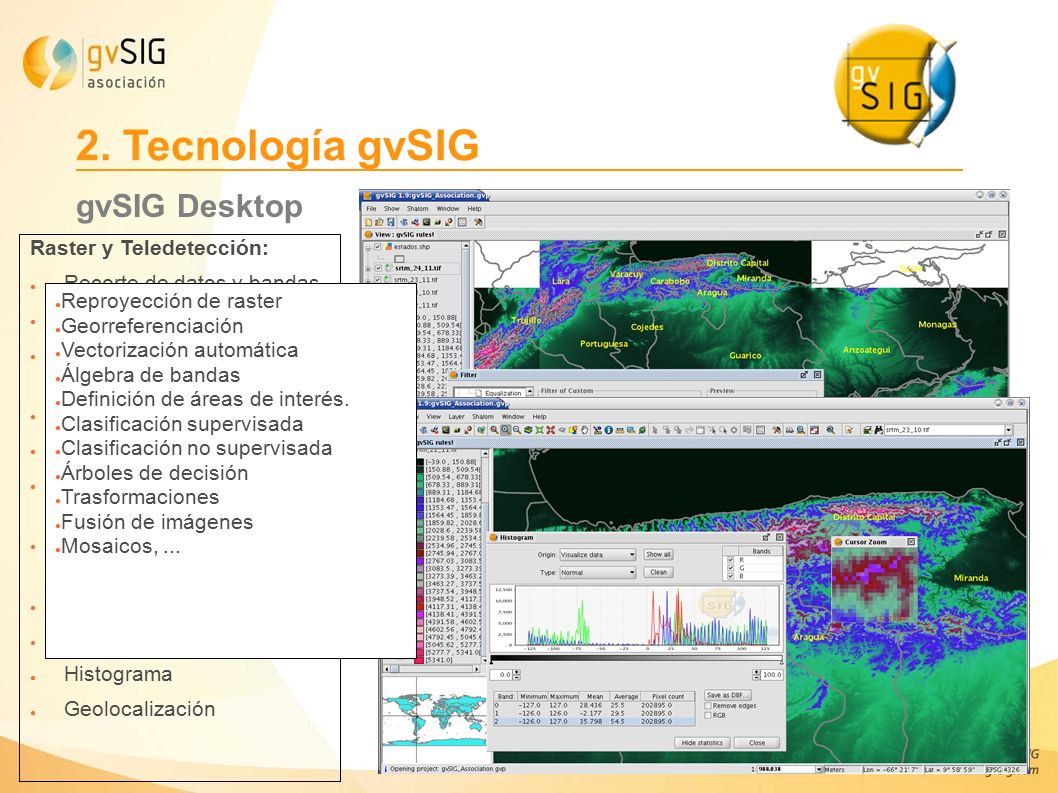Detach the Histogram panel with its restore icon
The image size is (1058, 793).
[x=766, y=538]
